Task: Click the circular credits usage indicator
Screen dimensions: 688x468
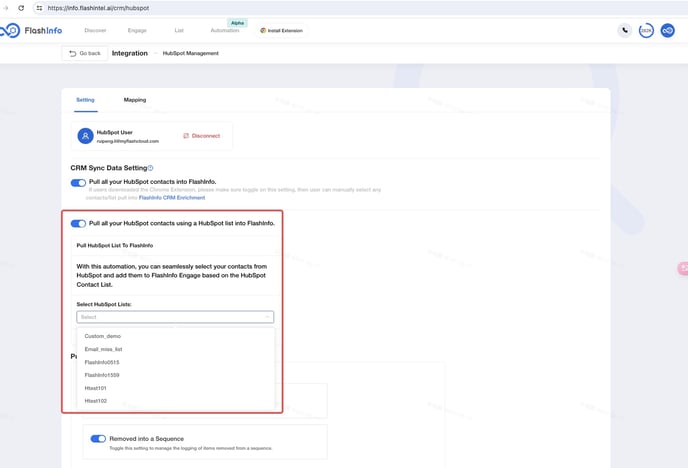Action: coord(646,30)
